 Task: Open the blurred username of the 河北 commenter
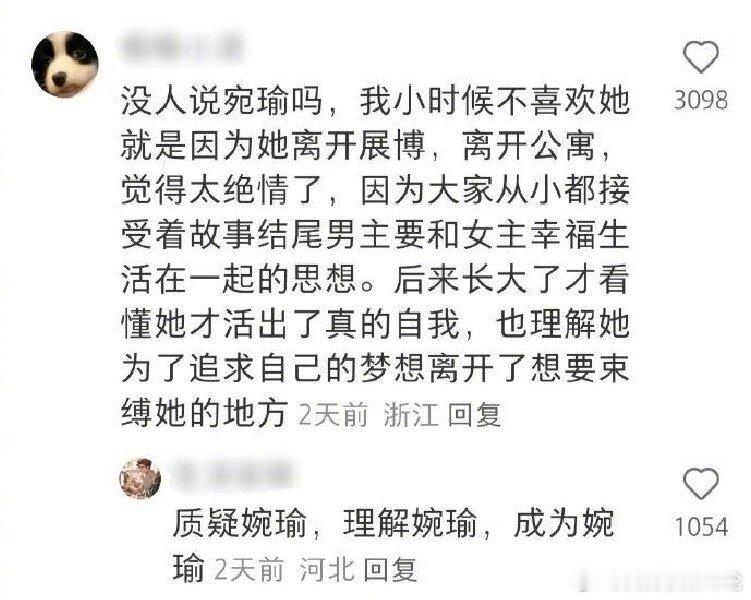(232, 474)
